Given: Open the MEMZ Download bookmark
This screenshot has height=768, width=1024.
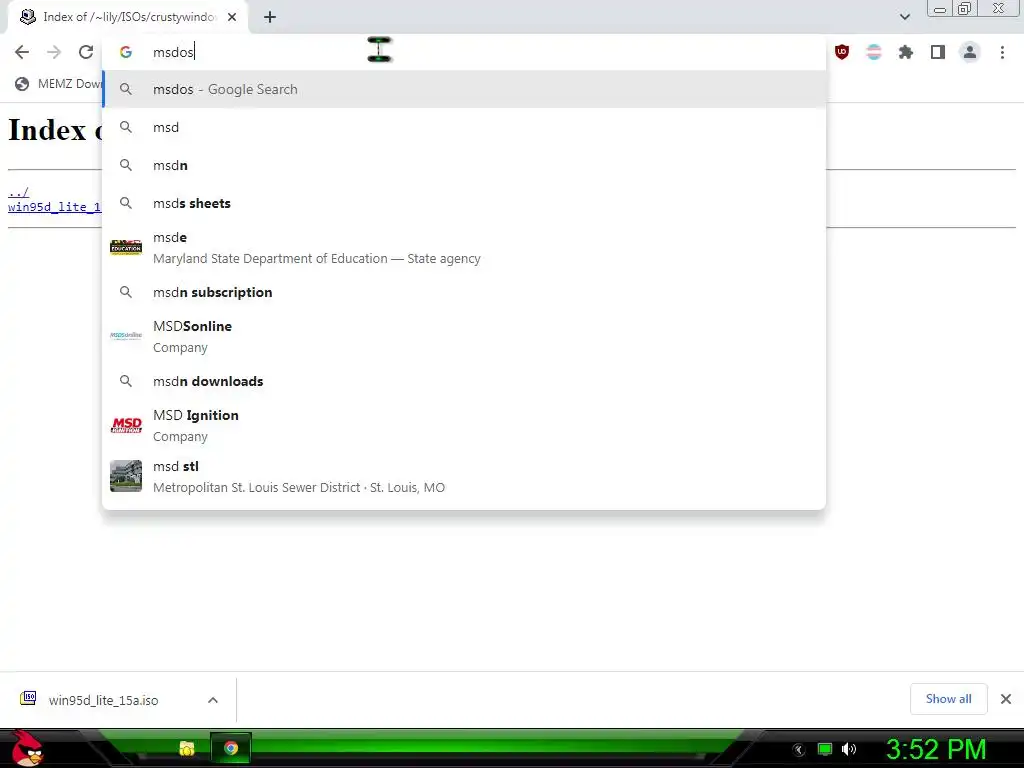Looking at the screenshot, I should pyautogui.click(x=59, y=84).
